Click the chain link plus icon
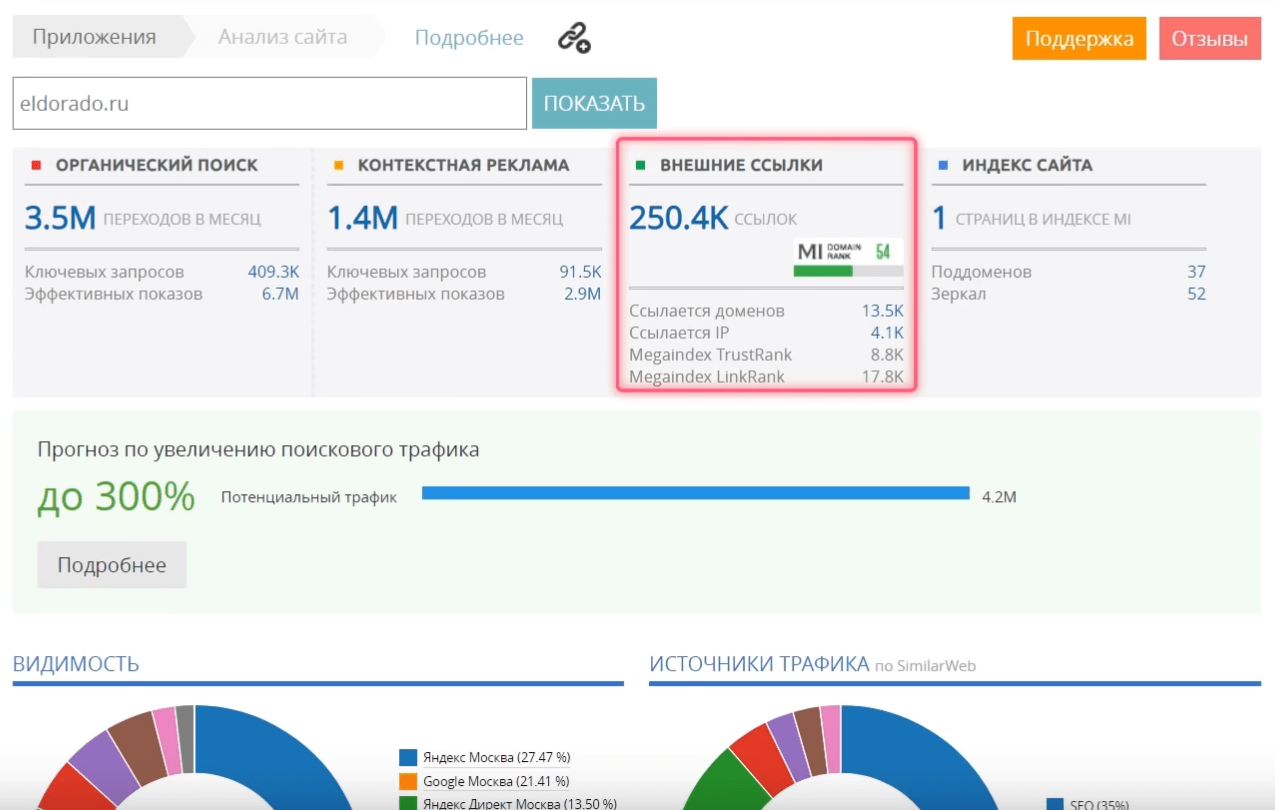 point(574,39)
